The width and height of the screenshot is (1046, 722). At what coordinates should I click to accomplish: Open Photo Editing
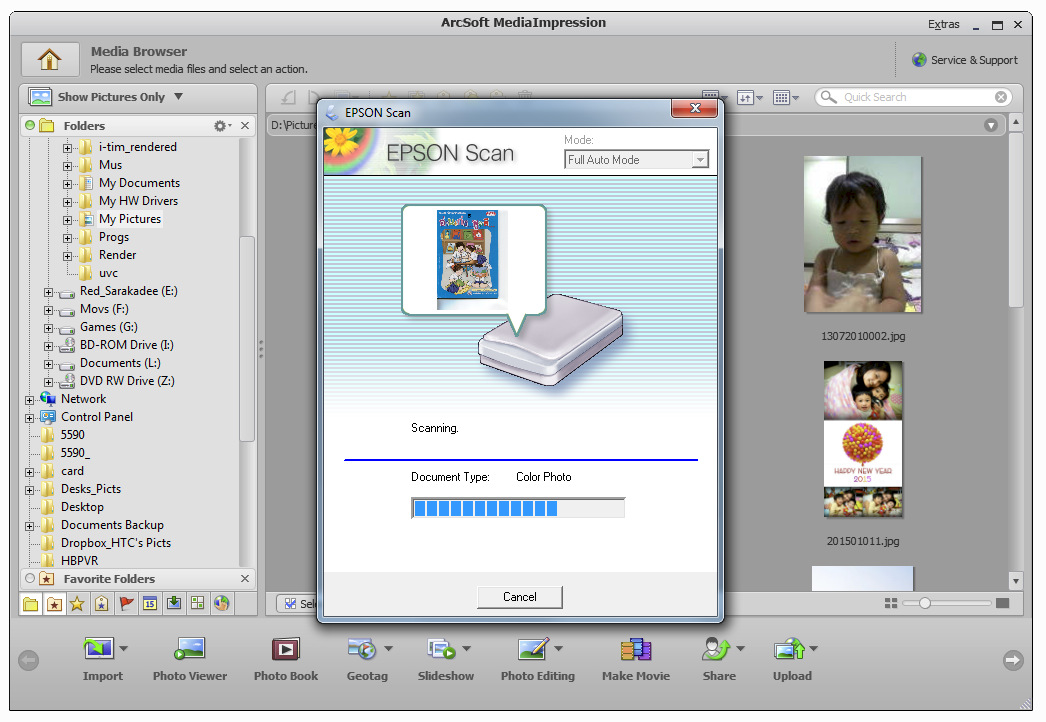pyautogui.click(x=538, y=659)
